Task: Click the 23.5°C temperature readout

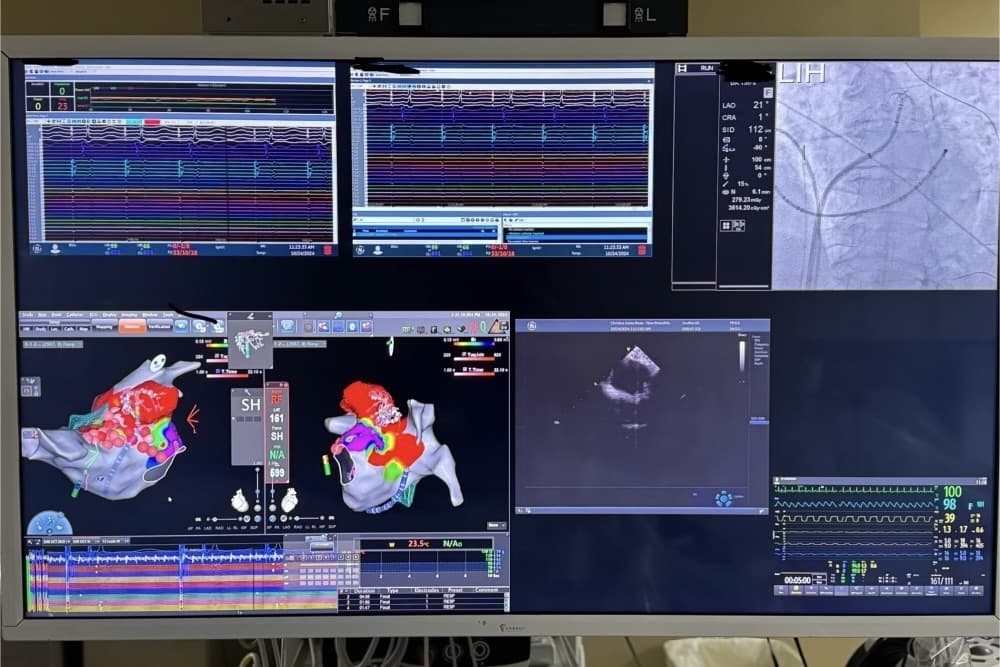Action: 418,544
